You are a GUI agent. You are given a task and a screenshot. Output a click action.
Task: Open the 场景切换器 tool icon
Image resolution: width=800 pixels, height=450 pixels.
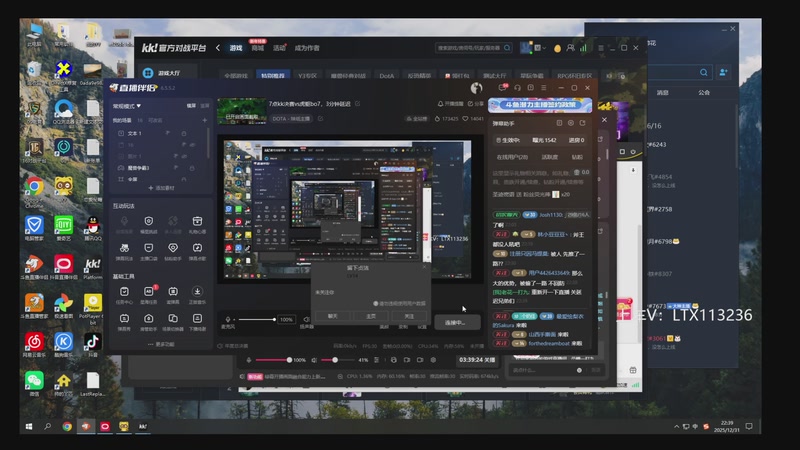coord(173,318)
